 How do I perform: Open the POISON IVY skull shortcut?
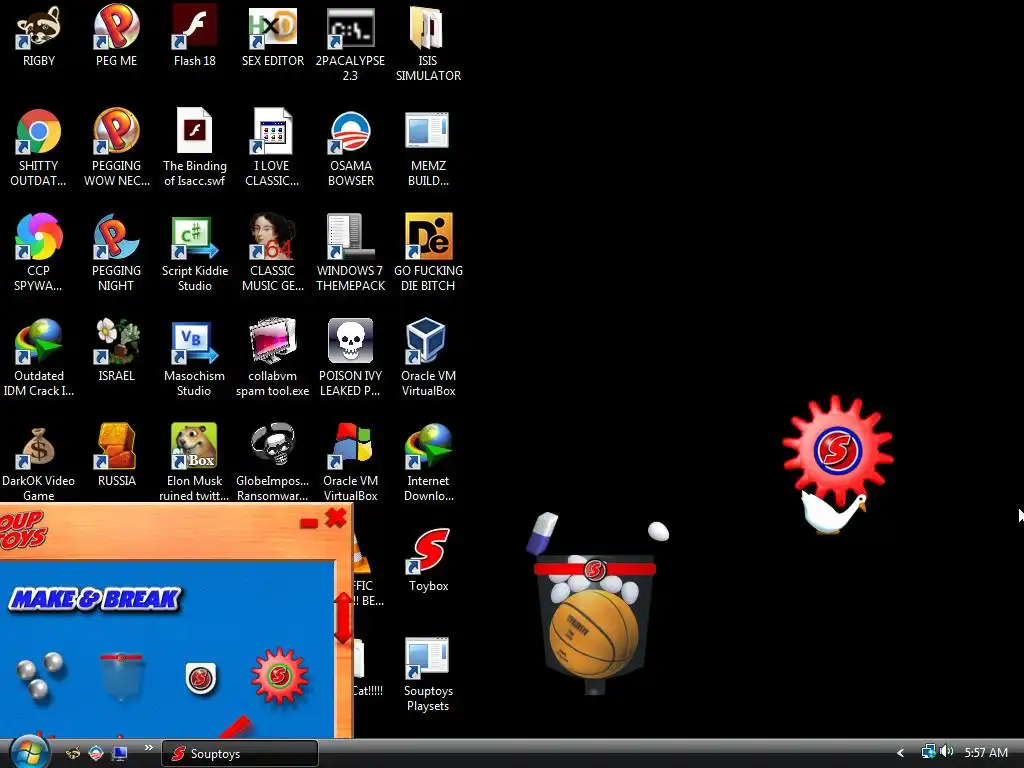[351, 357]
